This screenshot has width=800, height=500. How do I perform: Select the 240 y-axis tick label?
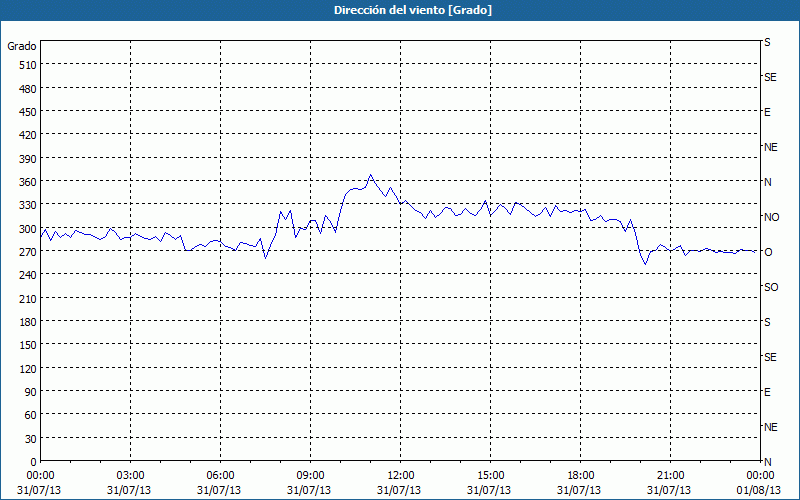(x=28, y=275)
